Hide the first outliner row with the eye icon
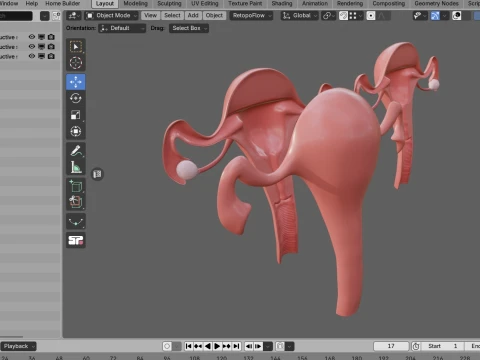The height and width of the screenshot is (360, 480). point(32,37)
